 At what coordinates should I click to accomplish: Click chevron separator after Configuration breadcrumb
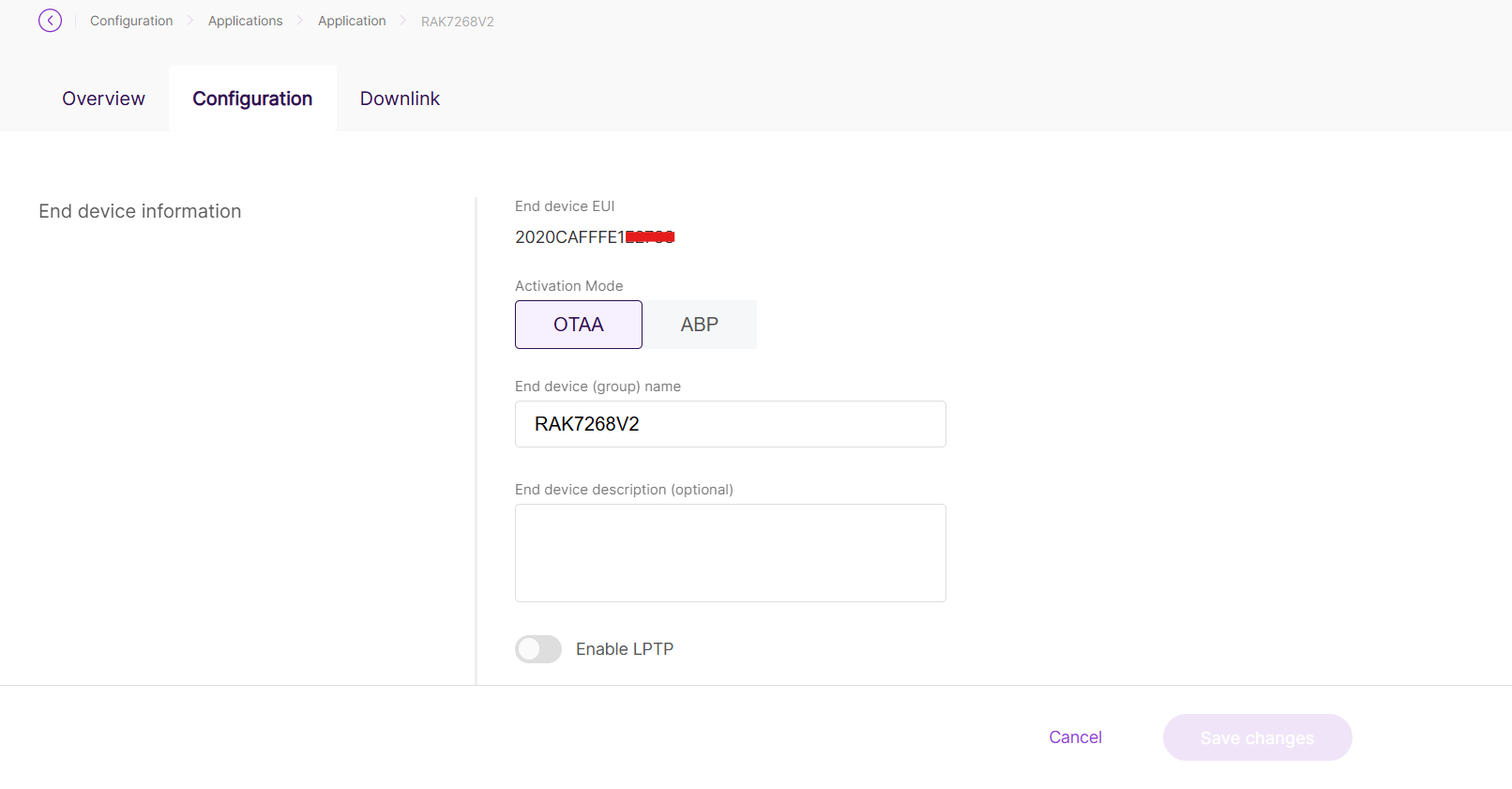pyautogui.click(x=190, y=21)
